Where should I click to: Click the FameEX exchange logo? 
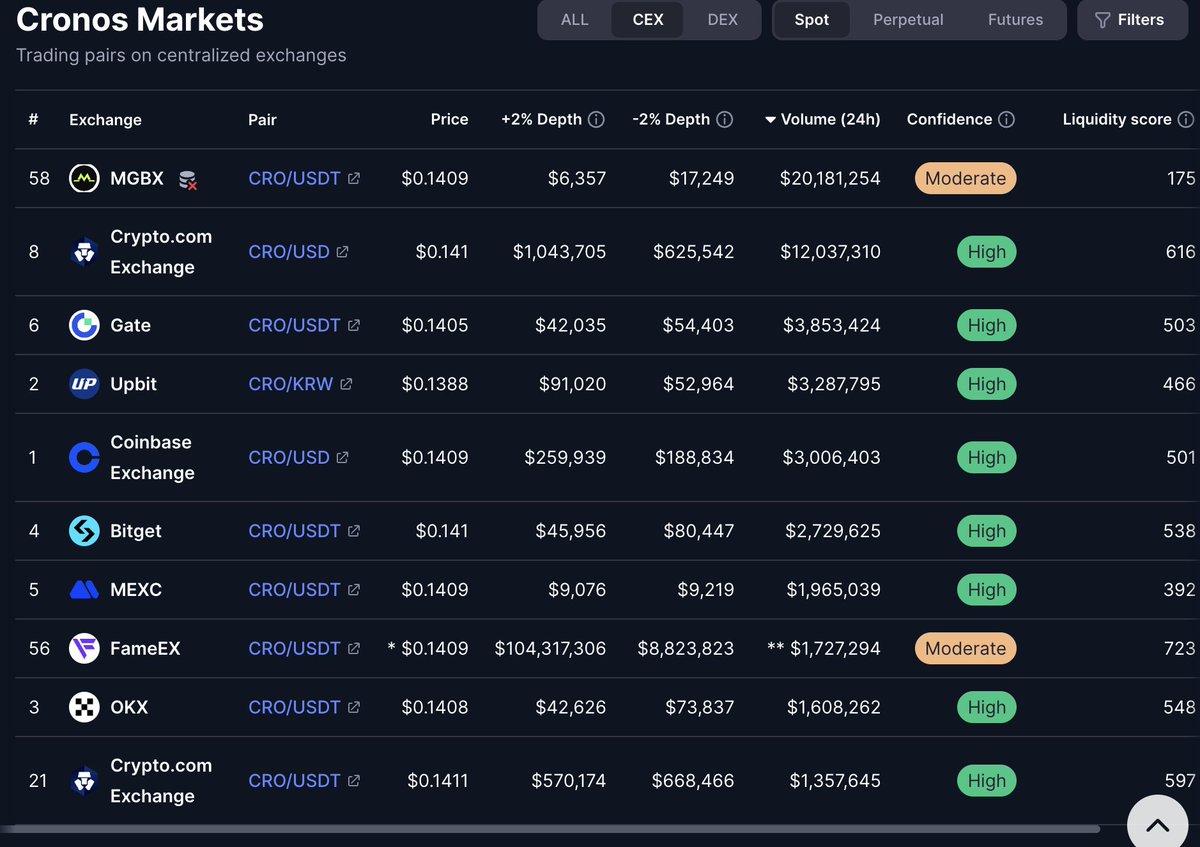pyautogui.click(x=84, y=648)
